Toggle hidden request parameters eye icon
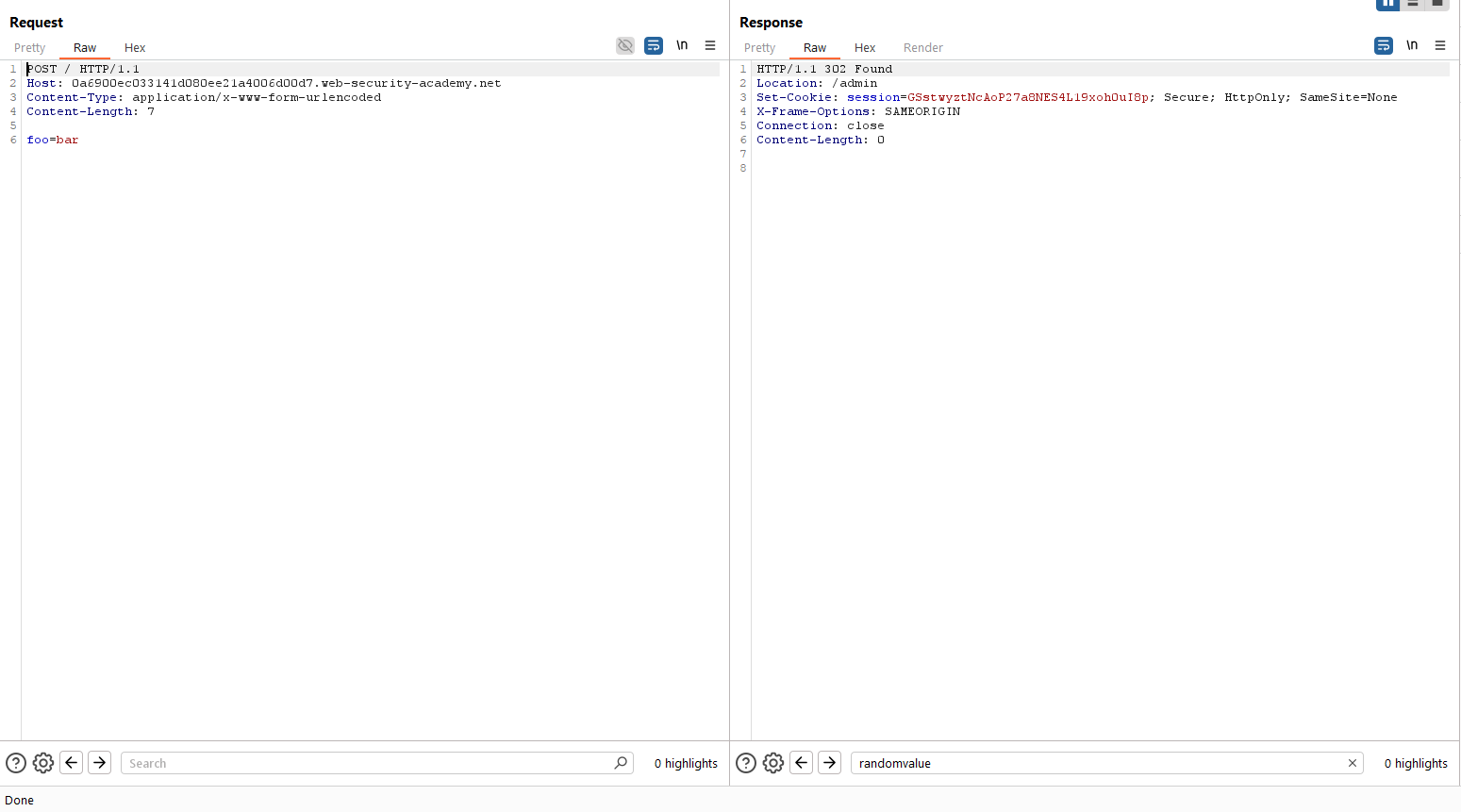This screenshot has width=1461, height=812. pos(625,45)
